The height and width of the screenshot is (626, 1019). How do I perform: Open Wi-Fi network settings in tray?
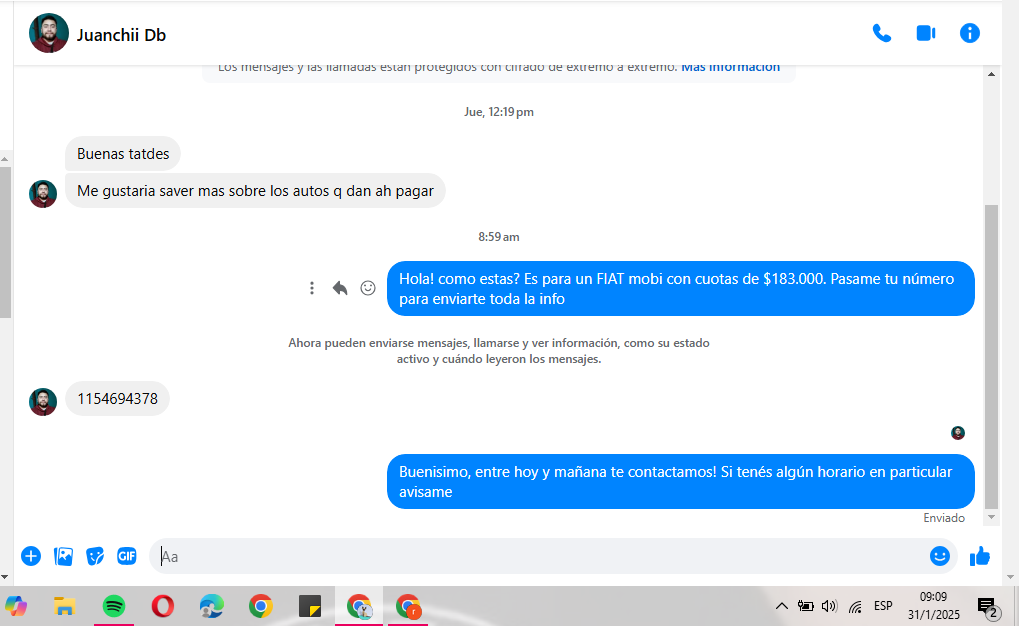tap(855, 606)
